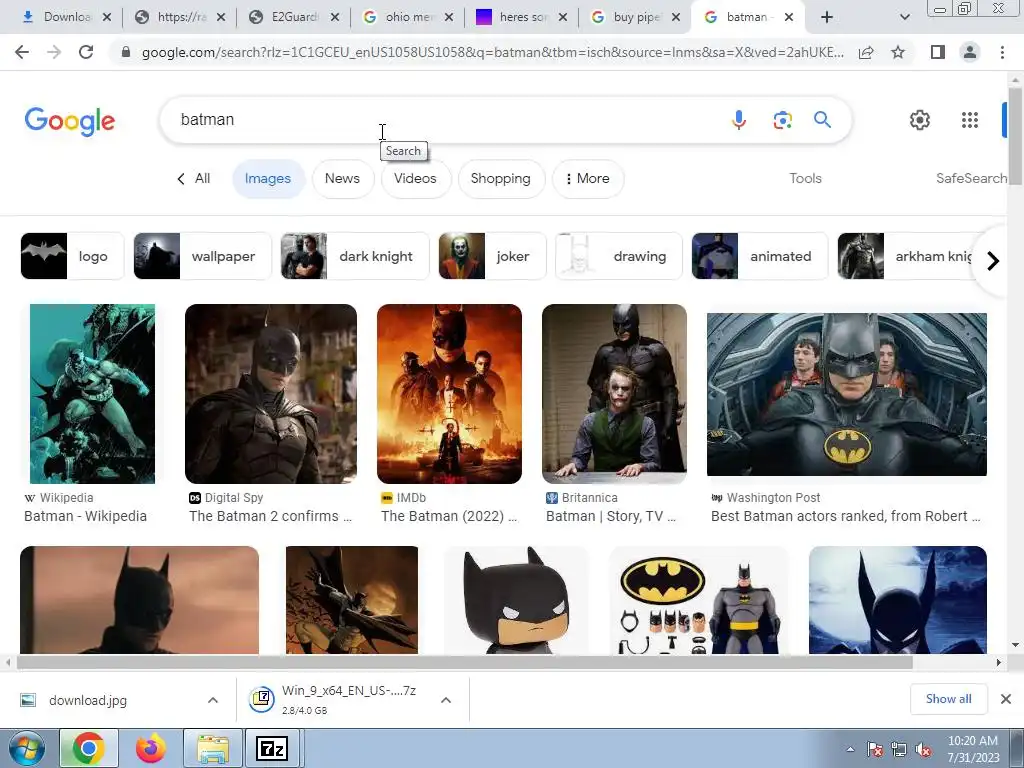Open the Chrome profile avatar icon
Viewport: 1024px width, 768px height.
(x=970, y=52)
